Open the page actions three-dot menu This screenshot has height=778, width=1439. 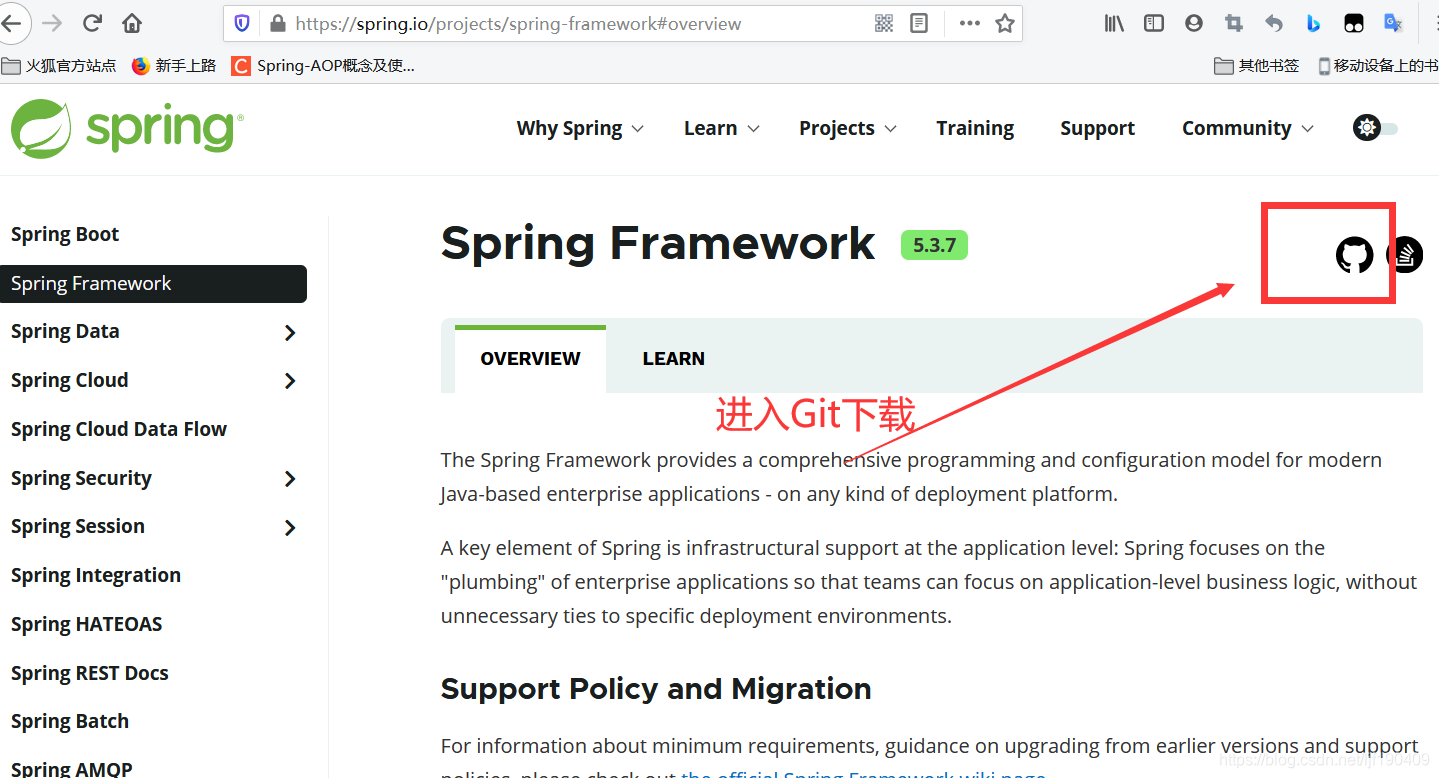pyautogui.click(x=969, y=23)
